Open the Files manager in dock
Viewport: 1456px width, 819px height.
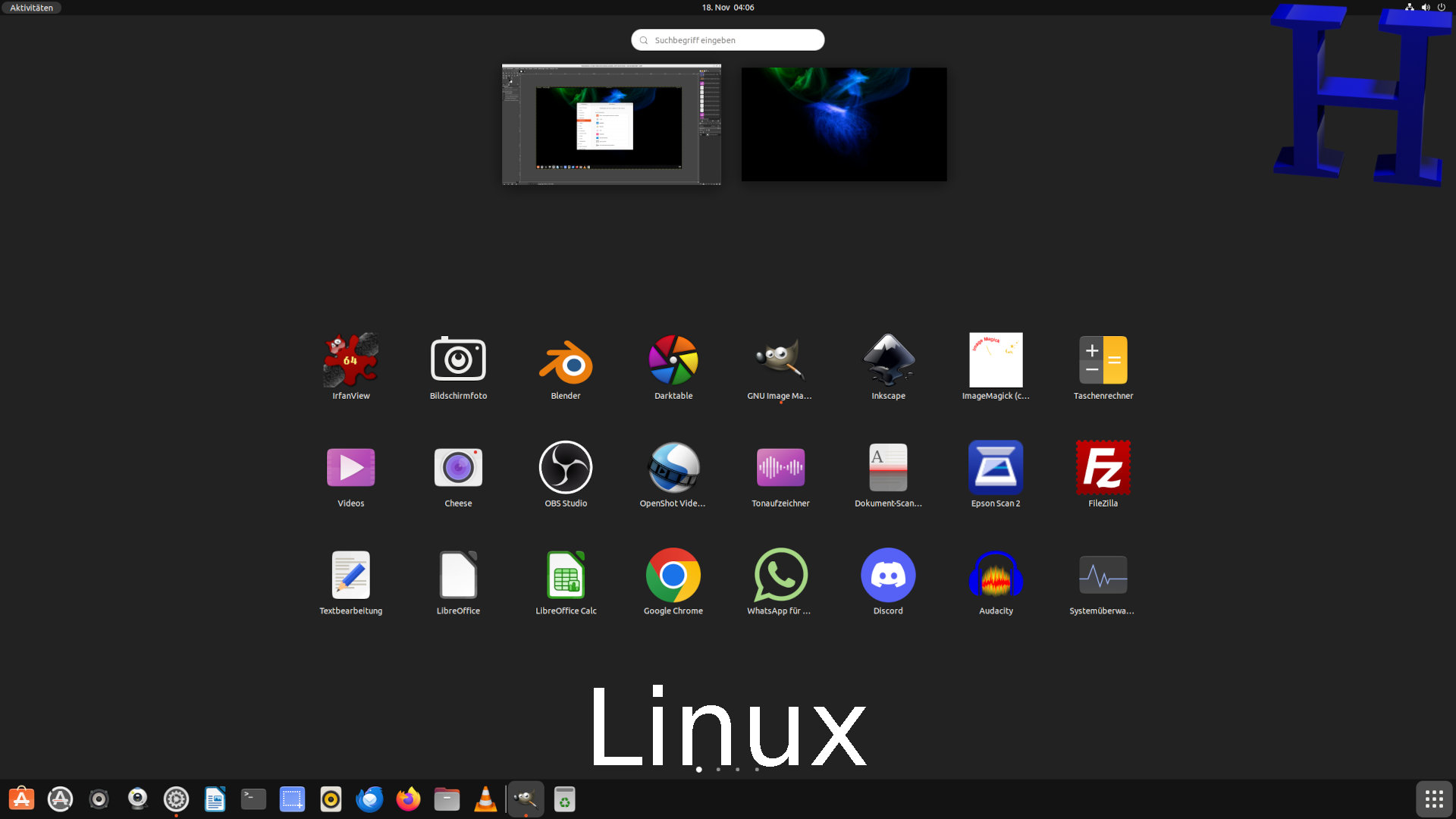point(447,799)
